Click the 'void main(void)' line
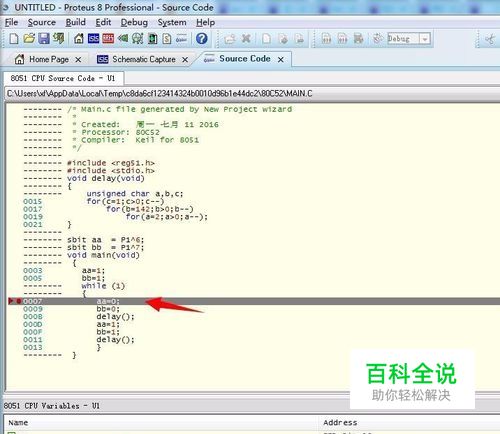The width and height of the screenshot is (500, 434). pyautogui.click(x=103, y=255)
